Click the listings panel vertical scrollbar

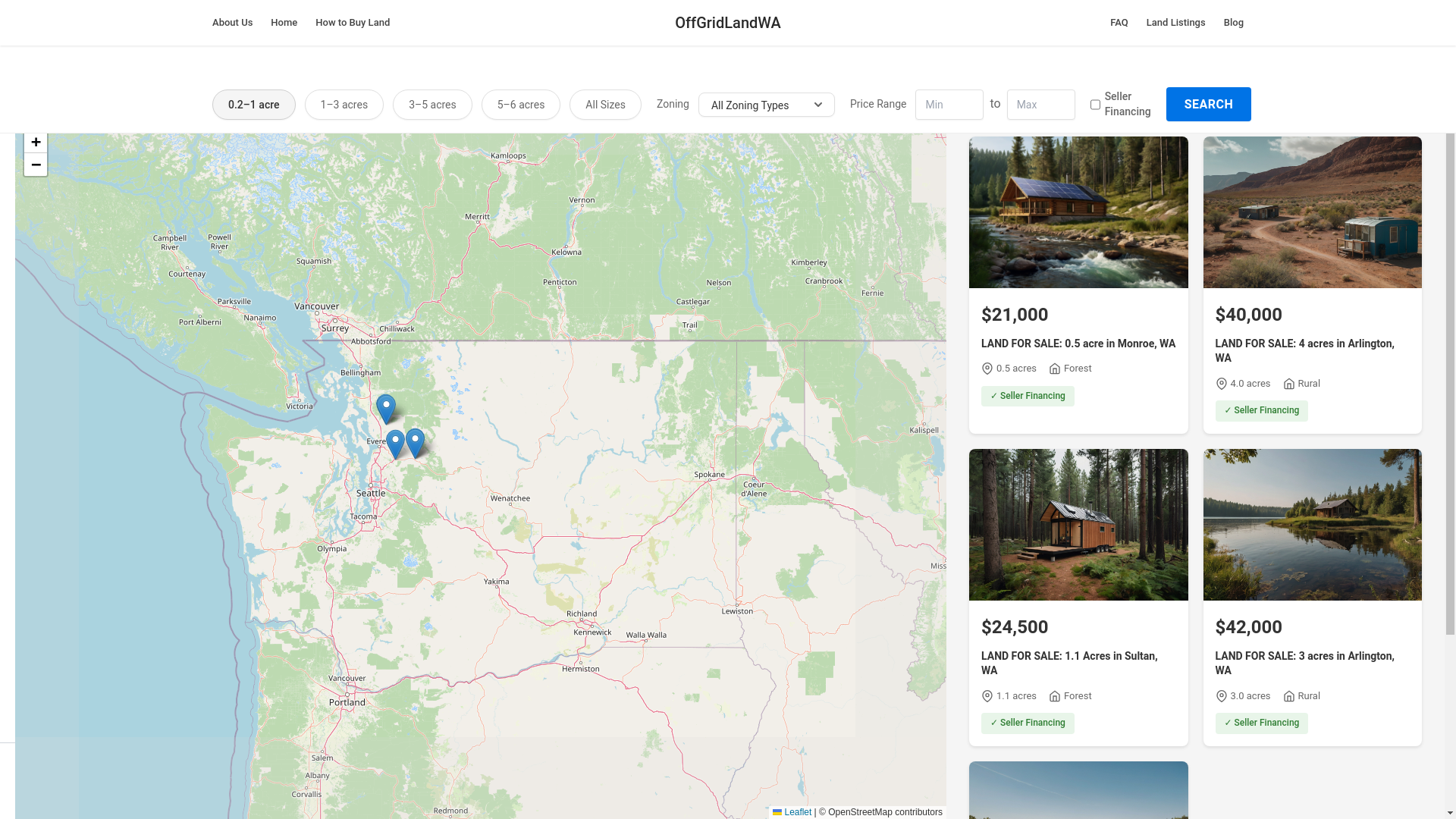tap(1450, 384)
